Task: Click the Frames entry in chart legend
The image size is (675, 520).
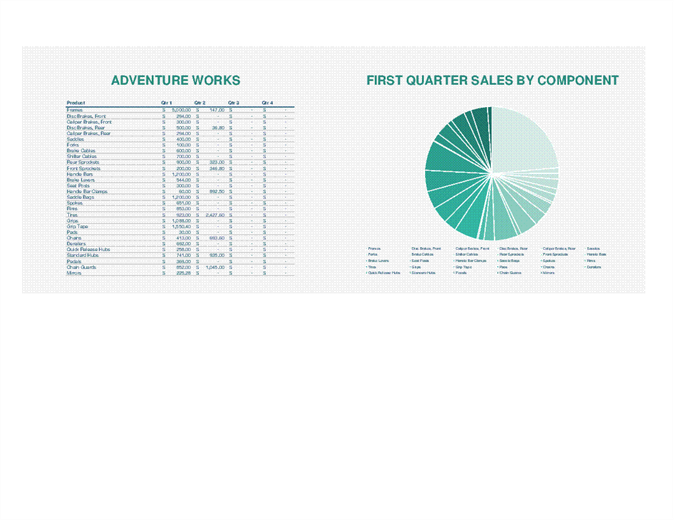Action: click(x=374, y=248)
